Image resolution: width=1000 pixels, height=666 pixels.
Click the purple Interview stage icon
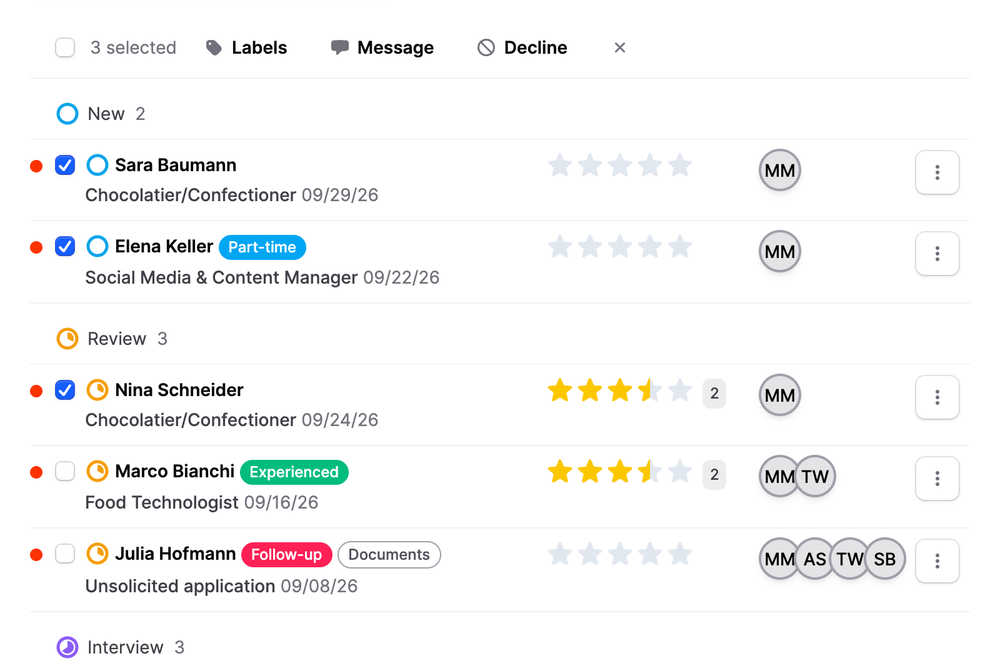click(67, 647)
